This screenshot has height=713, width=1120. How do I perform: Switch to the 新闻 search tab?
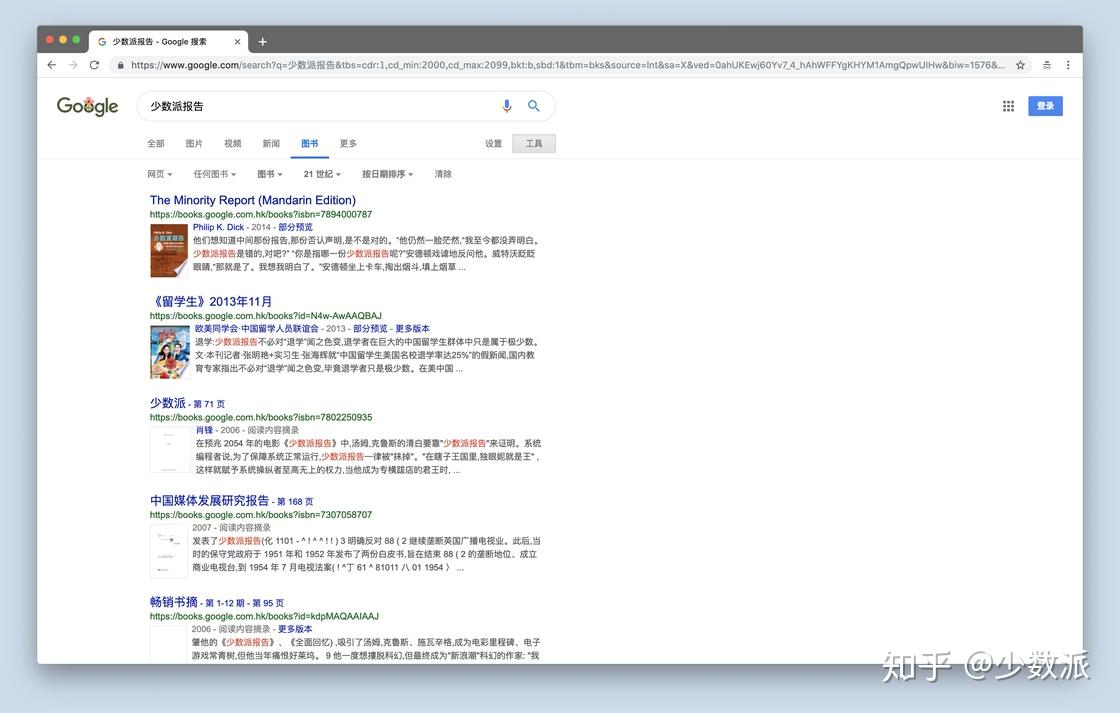click(271, 144)
